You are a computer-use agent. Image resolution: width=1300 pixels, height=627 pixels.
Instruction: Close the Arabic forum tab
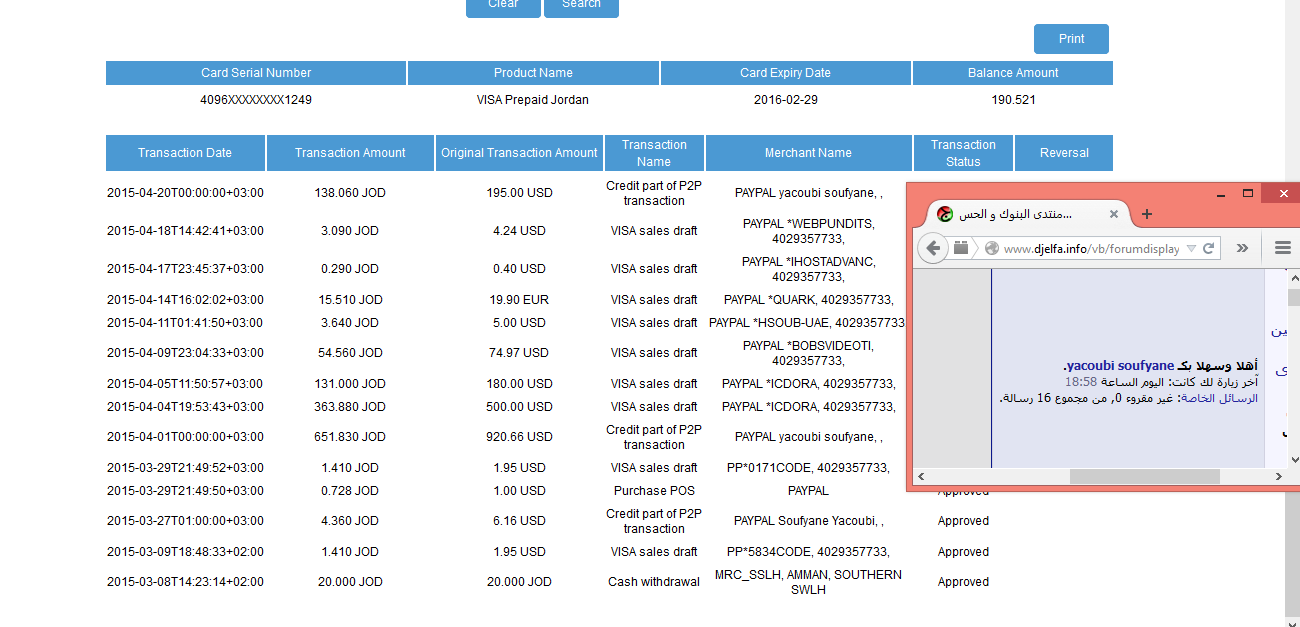1114,214
